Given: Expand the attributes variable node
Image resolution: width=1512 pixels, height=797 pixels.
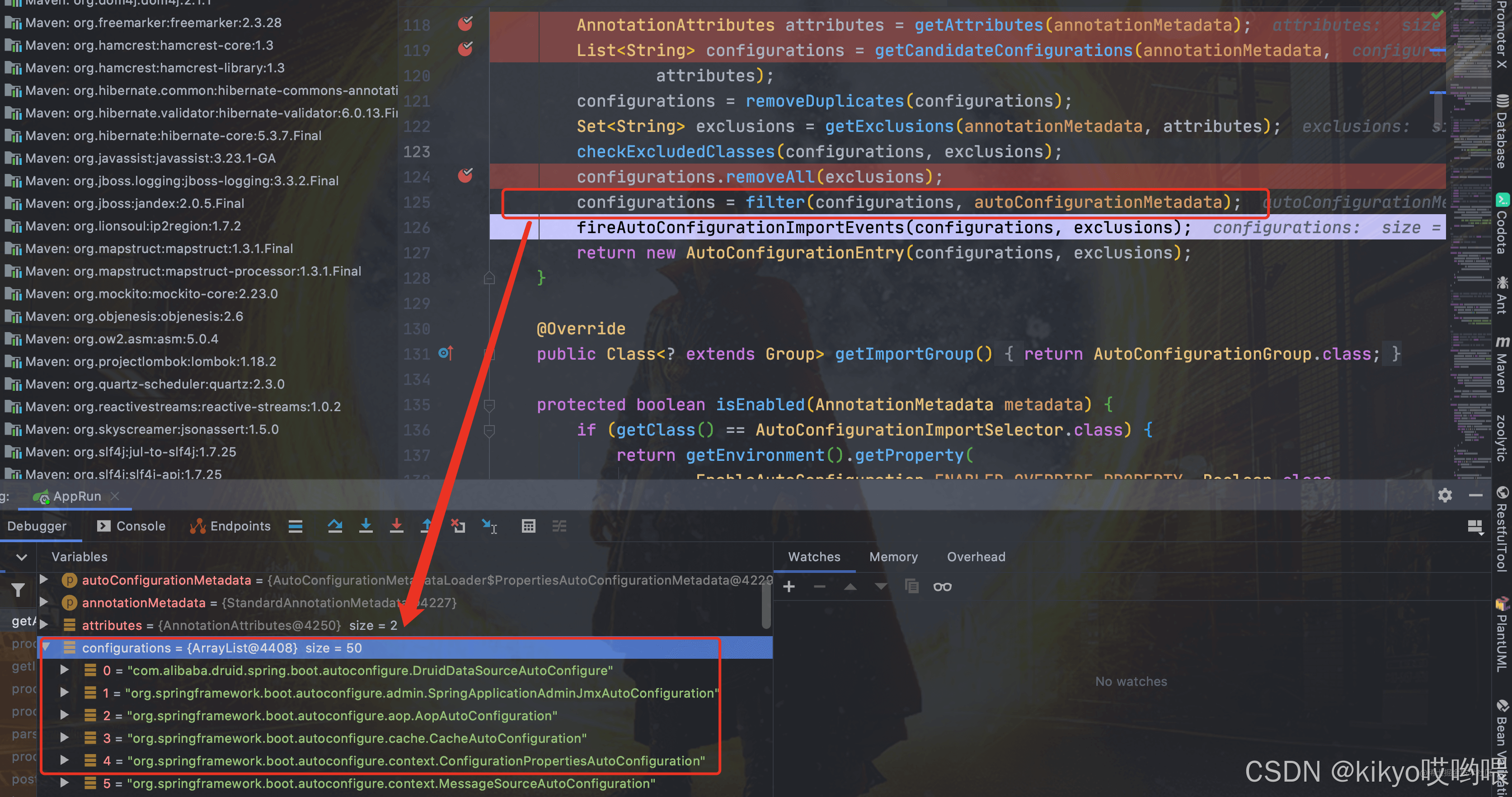Looking at the screenshot, I should [x=44, y=625].
